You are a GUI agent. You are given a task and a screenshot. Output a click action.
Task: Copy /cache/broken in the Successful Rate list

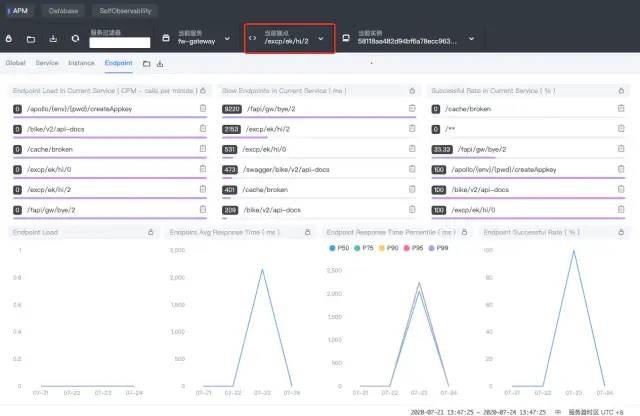pyautogui.click(x=621, y=108)
